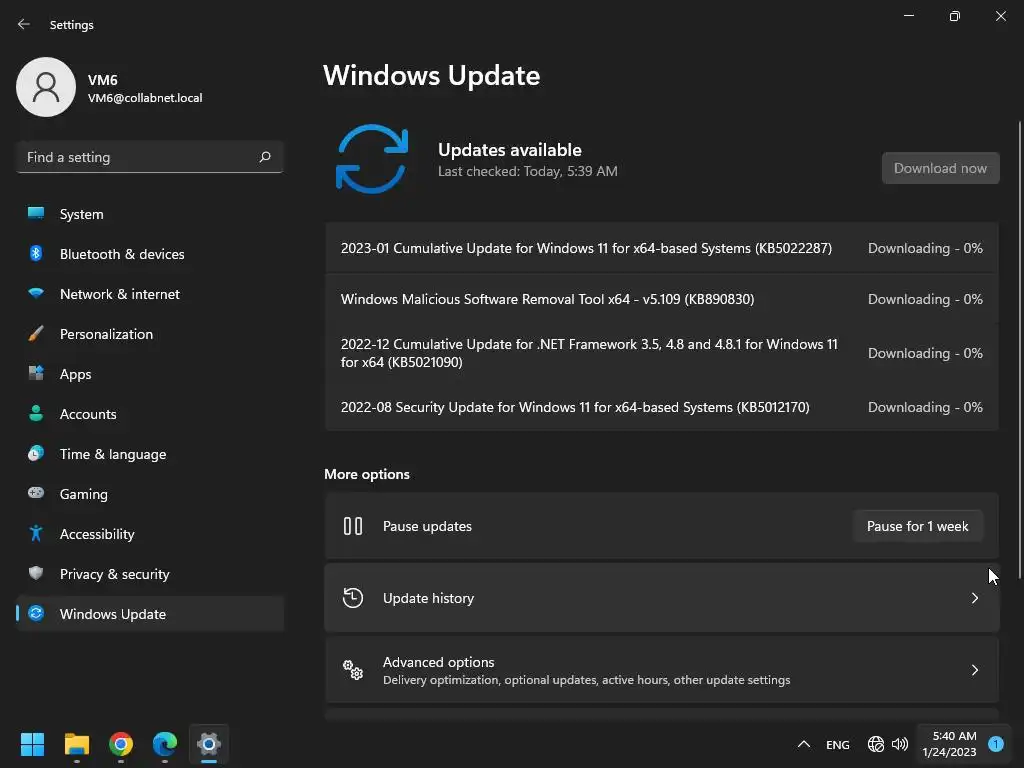
Task: Click the Updates available heading
Action: pos(509,150)
